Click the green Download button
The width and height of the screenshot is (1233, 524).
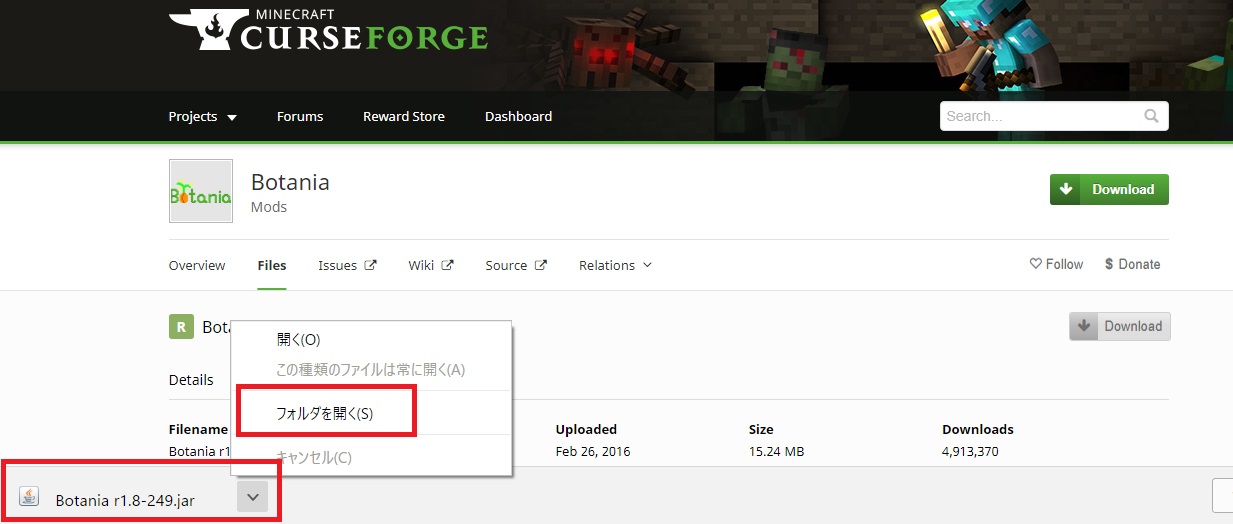(1109, 189)
